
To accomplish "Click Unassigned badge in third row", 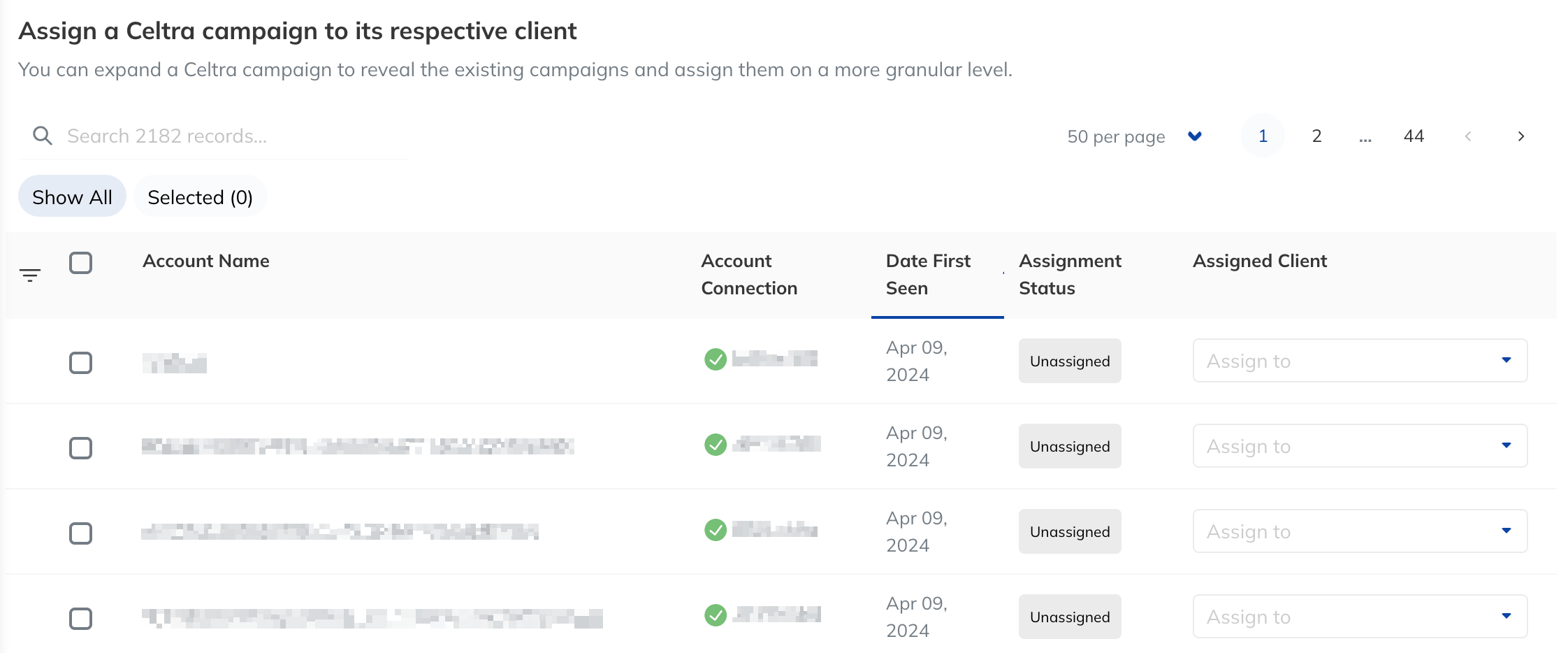I will pos(1070,531).
